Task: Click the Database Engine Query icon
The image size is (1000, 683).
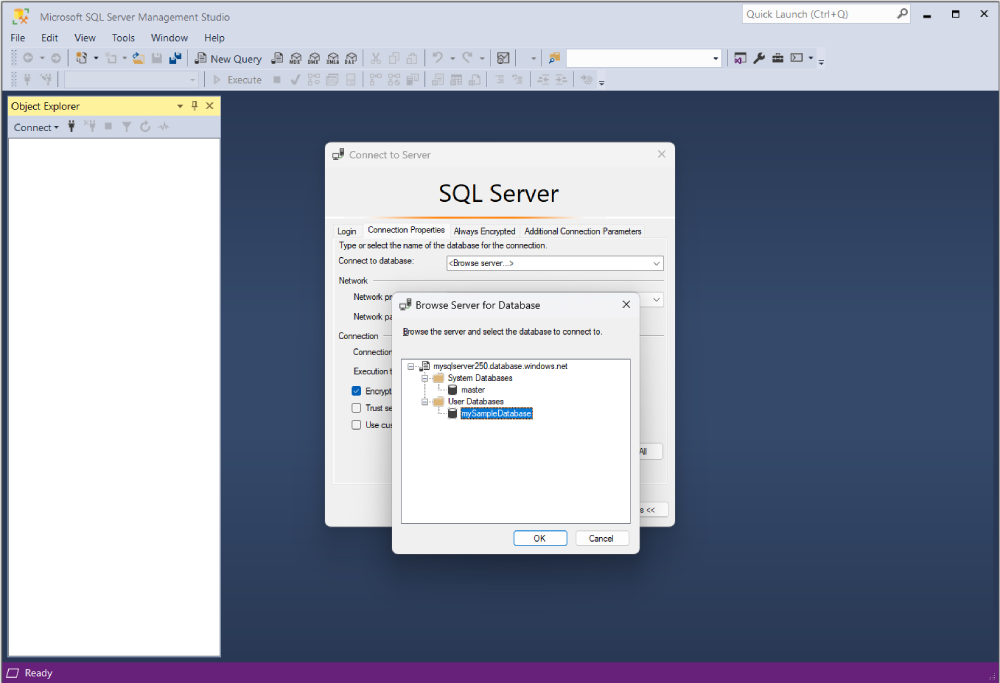Action: pos(277,59)
